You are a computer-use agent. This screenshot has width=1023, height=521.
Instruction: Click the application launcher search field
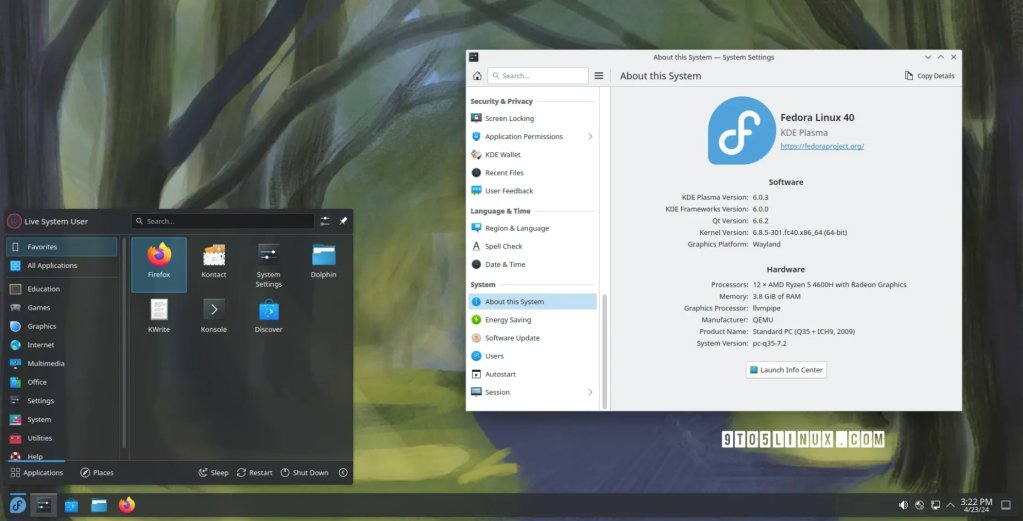pyautogui.click(x=223, y=221)
